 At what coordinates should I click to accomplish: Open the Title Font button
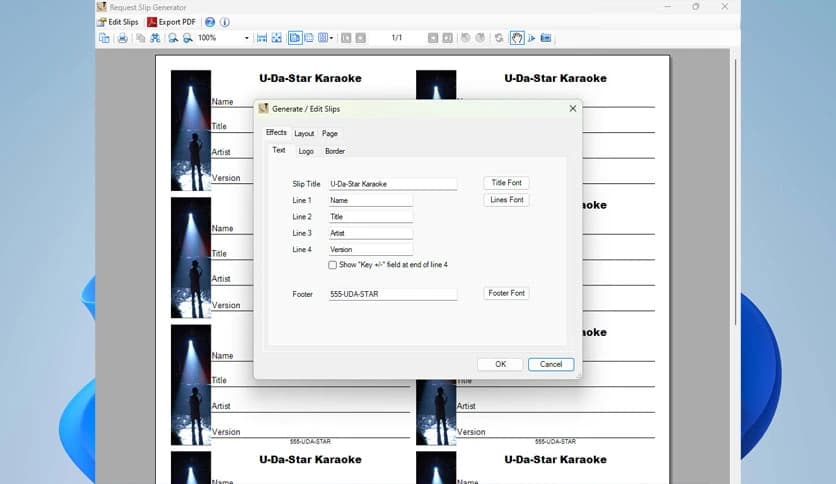click(507, 183)
